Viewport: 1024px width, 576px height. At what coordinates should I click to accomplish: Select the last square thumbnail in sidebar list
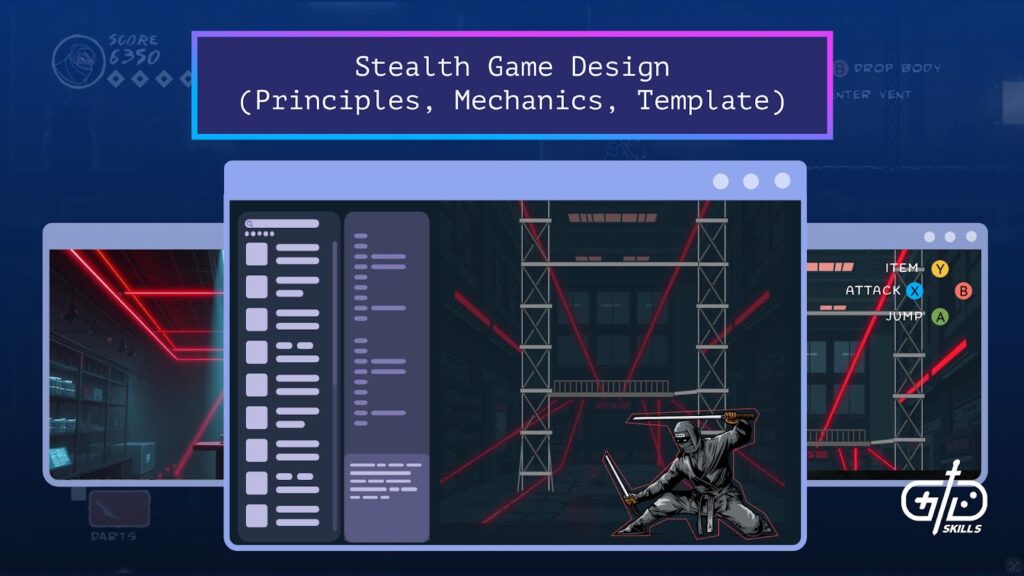257,515
